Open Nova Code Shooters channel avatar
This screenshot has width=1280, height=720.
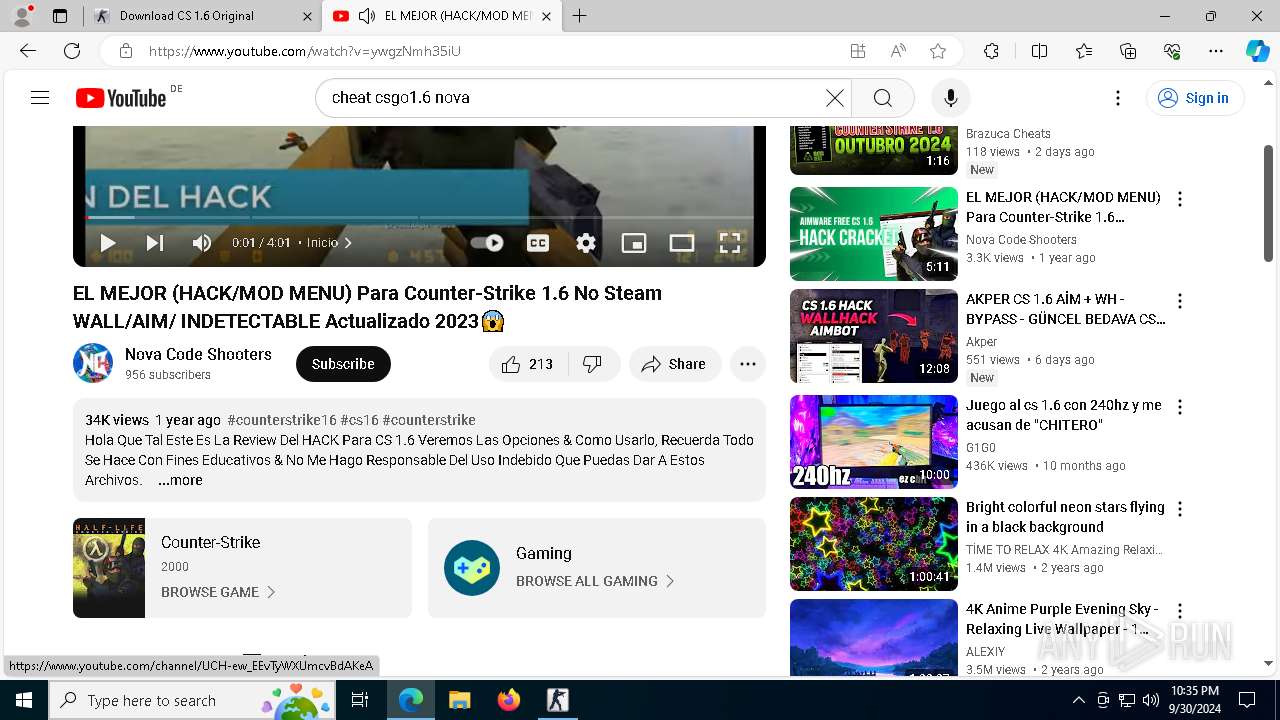coord(93,363)
